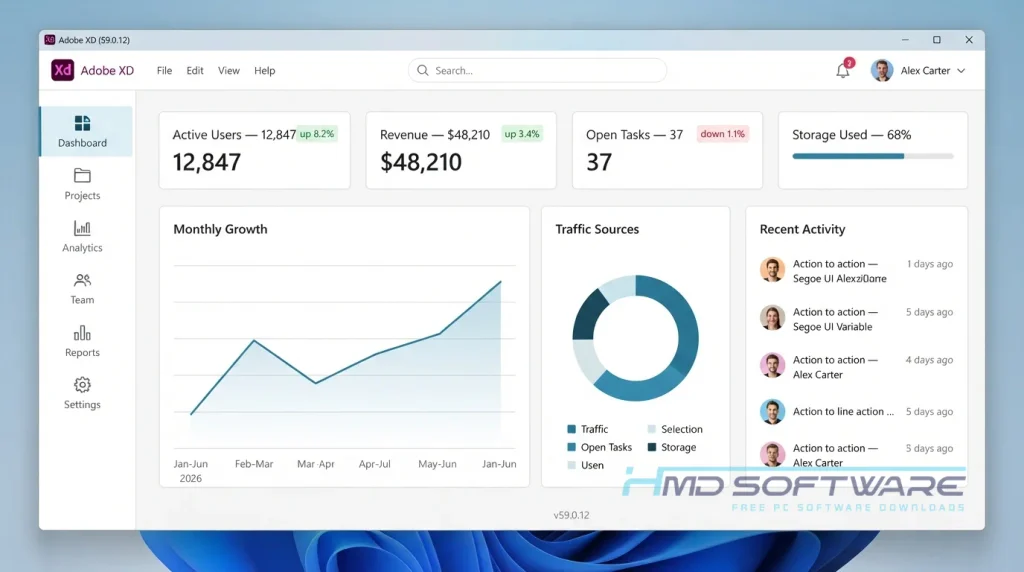This screenshot has width=1024, height=572.
Task: Open the File menu
Action: (165, 71)
